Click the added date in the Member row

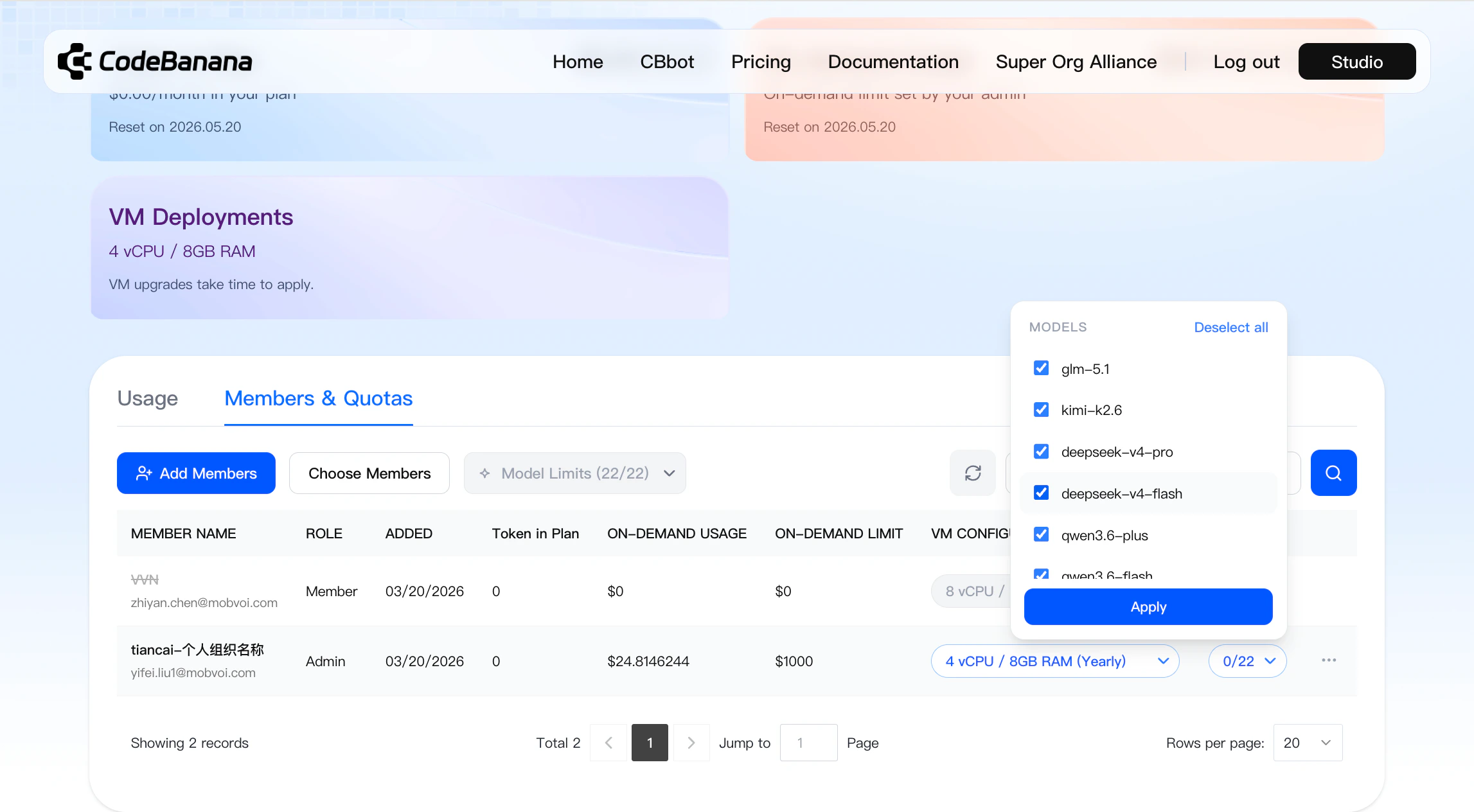click(x=425, y=591)
